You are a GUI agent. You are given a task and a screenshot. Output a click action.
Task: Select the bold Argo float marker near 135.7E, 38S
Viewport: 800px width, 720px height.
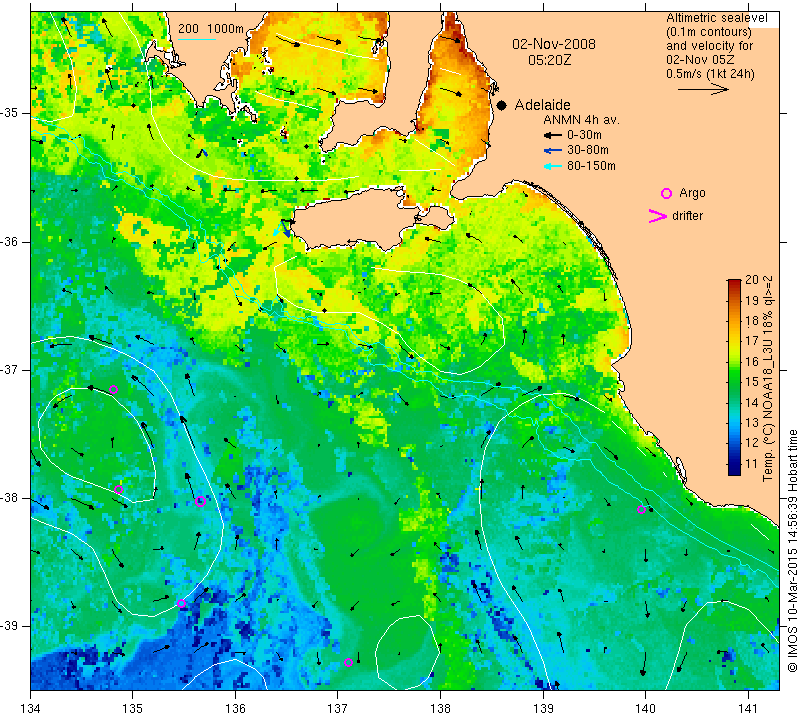(201, 501)
